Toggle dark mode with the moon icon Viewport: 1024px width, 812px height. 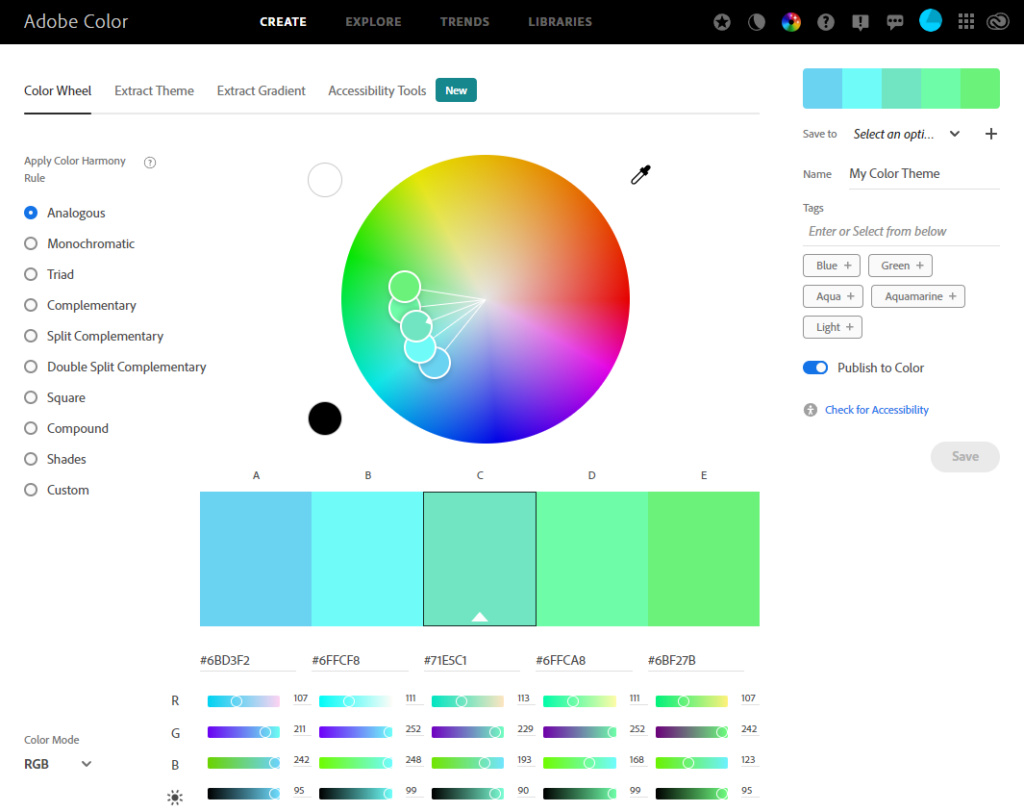[x=756, y=22]
